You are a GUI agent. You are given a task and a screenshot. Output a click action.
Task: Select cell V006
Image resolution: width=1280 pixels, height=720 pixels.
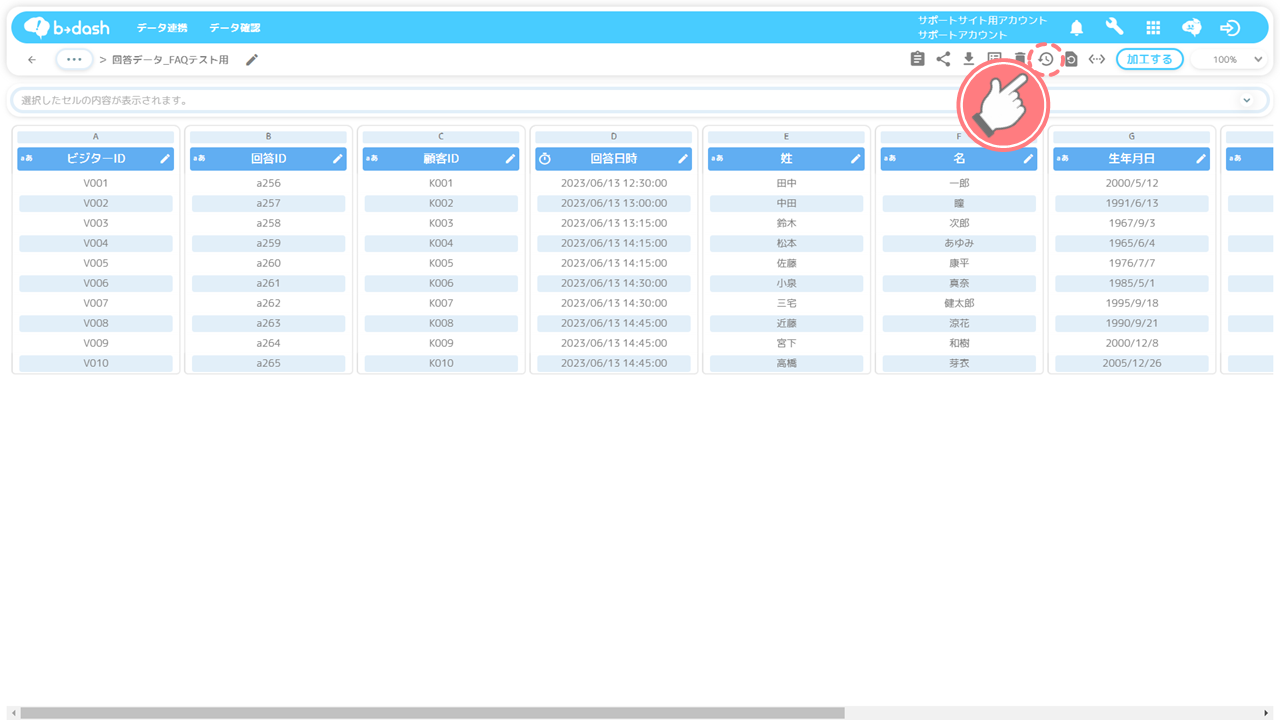coord(96,283)
